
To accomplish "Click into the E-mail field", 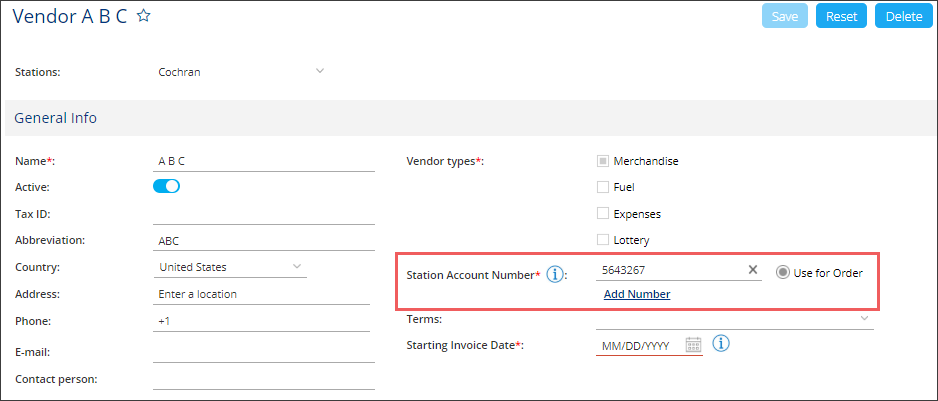I will [x=264, y=353].
